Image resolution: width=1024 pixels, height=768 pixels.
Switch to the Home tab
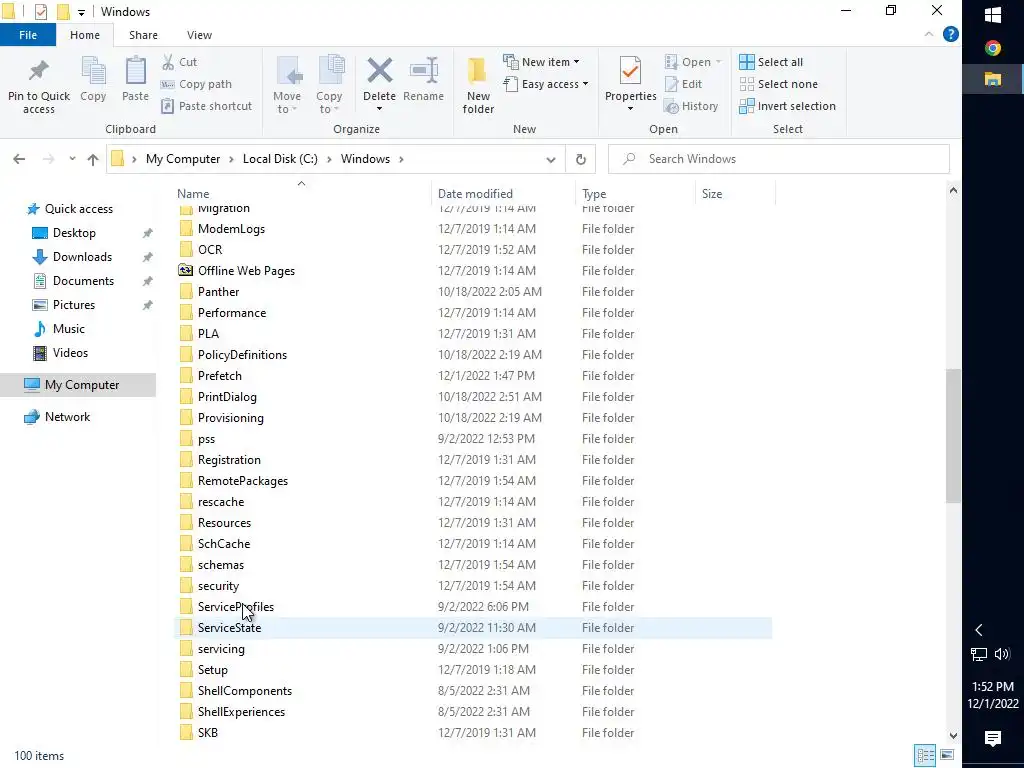85,35
